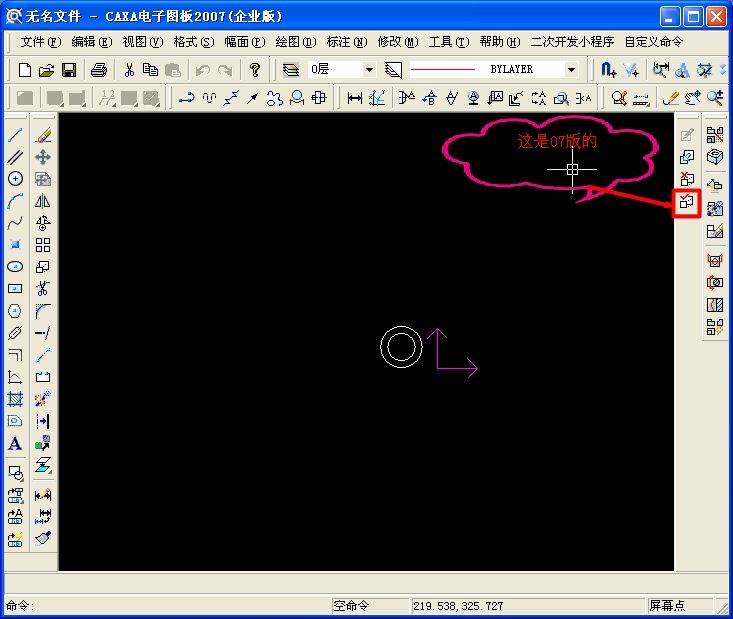Click the linear dimension icon
Viewport: 733px width, 619px height.
355,98
